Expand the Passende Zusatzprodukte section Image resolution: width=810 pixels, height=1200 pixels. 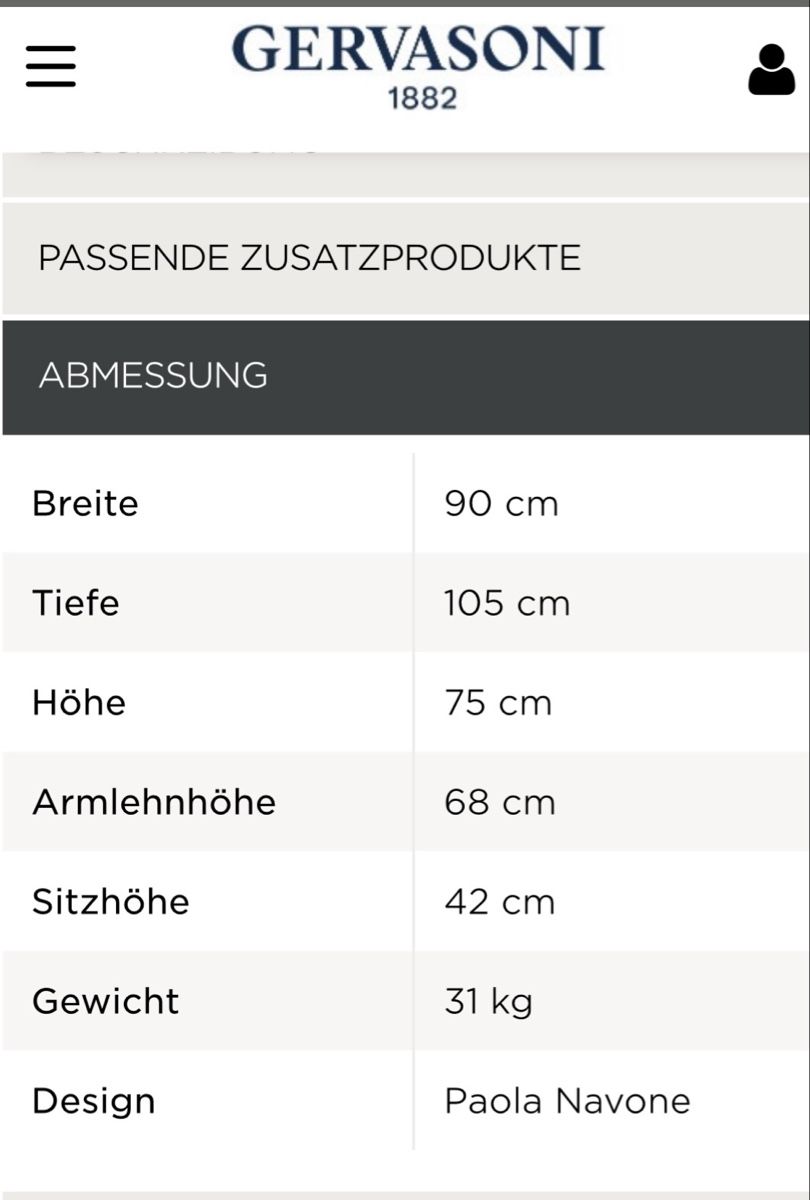pyautogui.click(x=405, y=258)
